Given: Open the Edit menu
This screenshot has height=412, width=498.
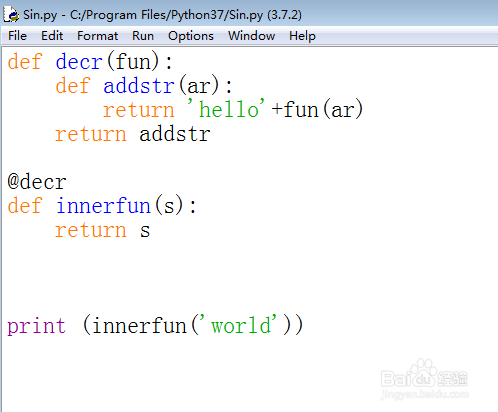Looking at the screenshot, I should [52, 36].
